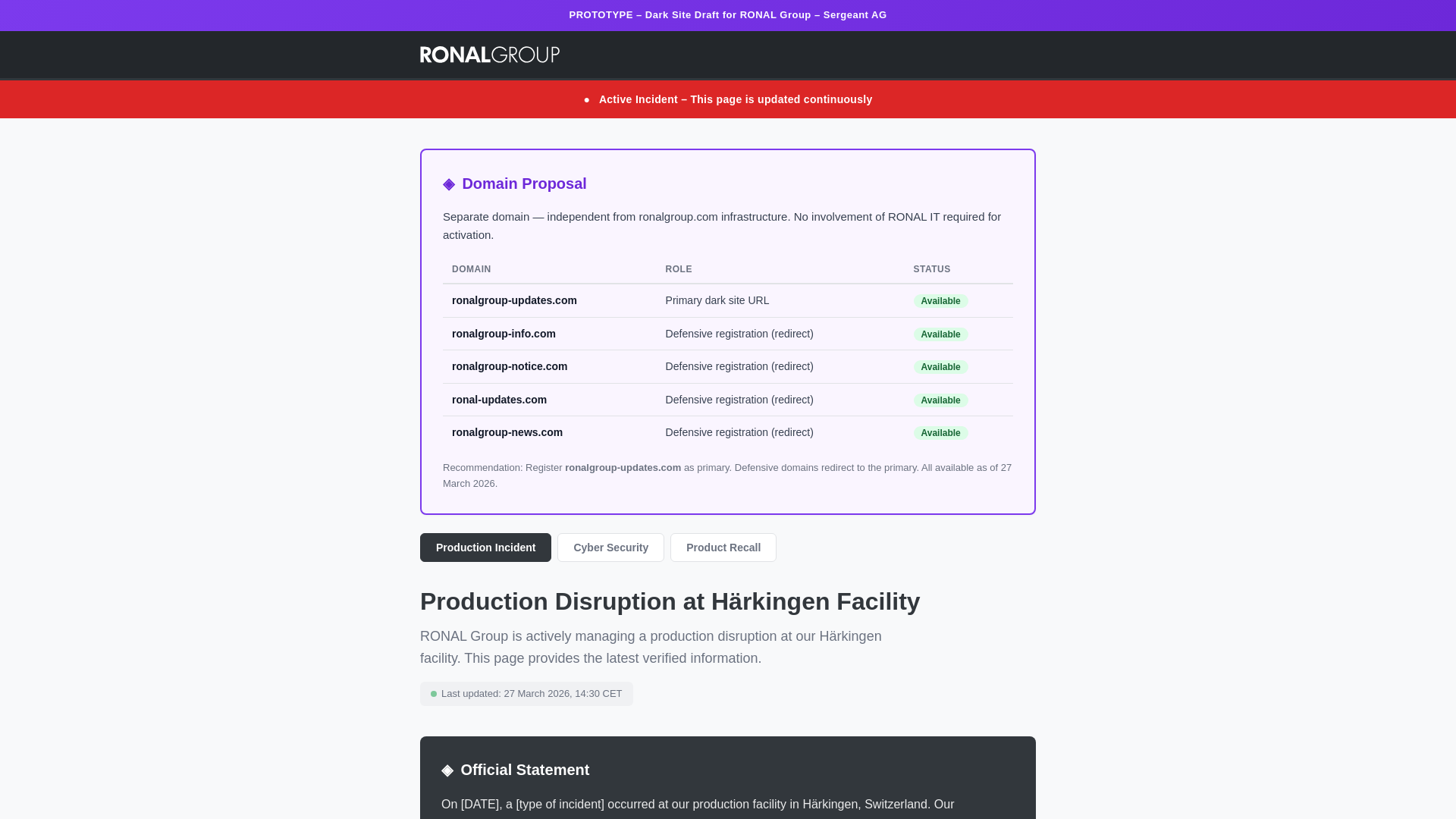
Task: Click Available badge for ronalgroup-updates.com
Action: [940, 301]
